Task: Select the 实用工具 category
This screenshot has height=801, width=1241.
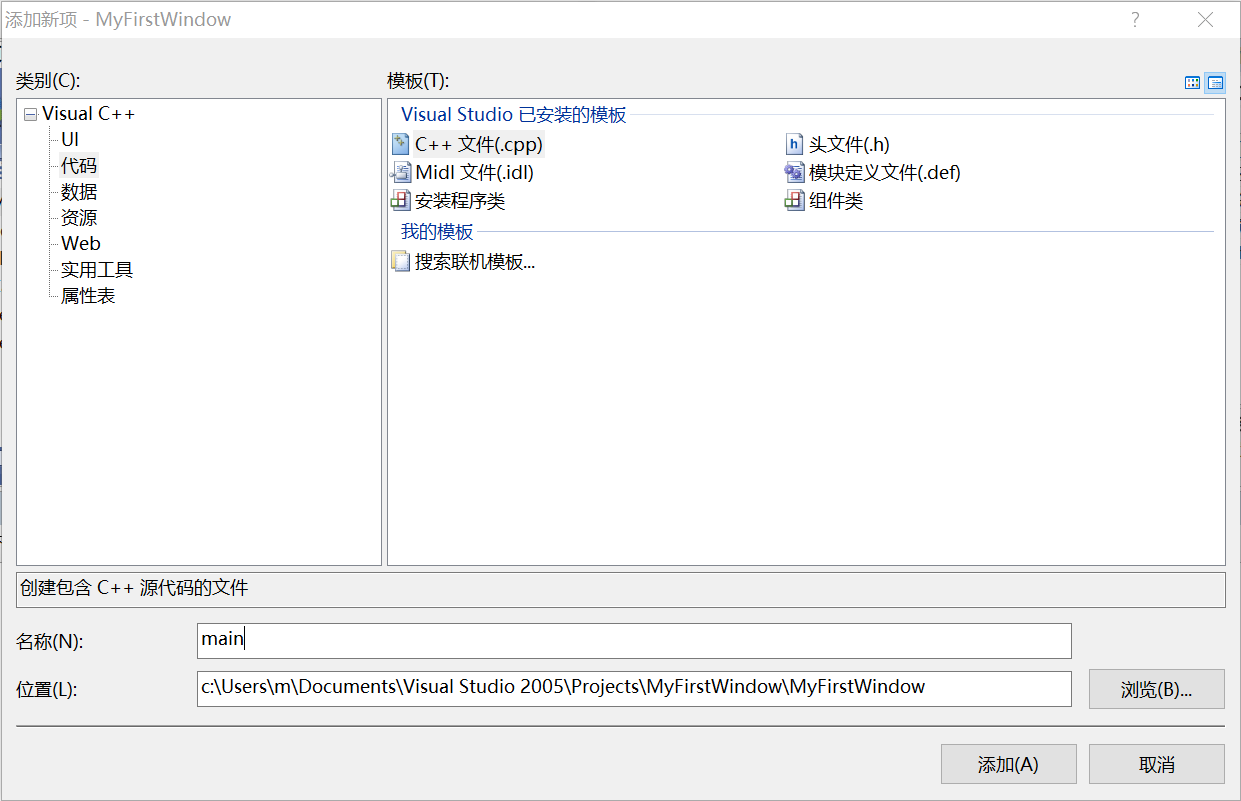Action: click(x=97, y=270)
